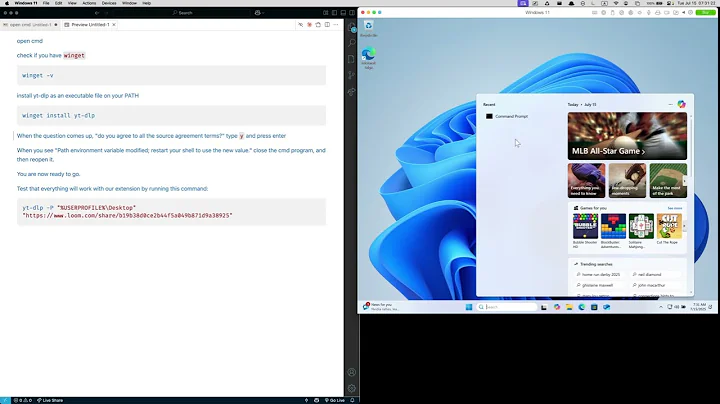Click the green Buy button in Parallels toolbar
This screenshot has height=404, width=720.
click(x=705, y=12)
